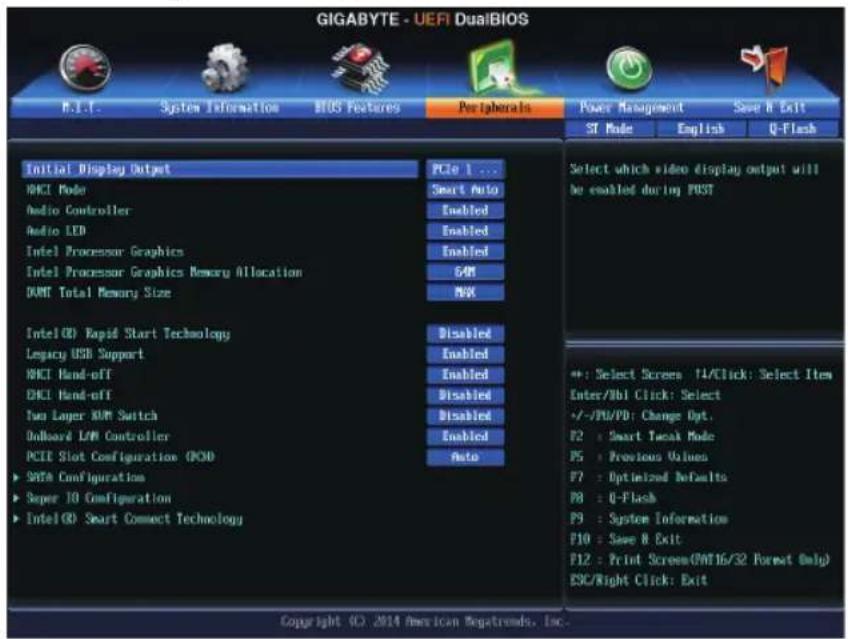848x639 pixels.
Task: Toggle OnBoard LAN Controller Enabled value
Action: click(x=465, y=436)
